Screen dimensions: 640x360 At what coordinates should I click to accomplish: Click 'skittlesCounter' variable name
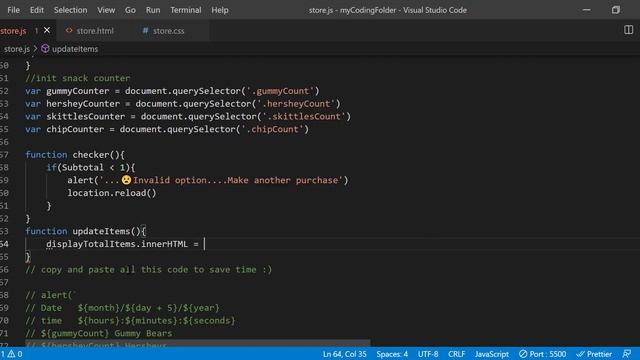[x=85, y=116]
